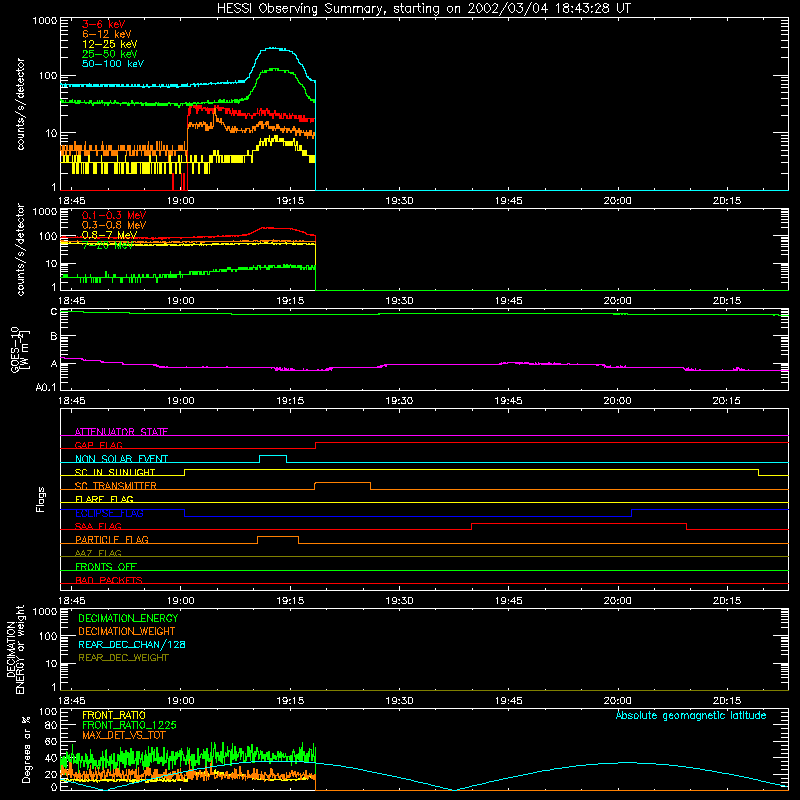Click the AAZ_FLAG label
800x800 pixels.
click(x=98, y=553)
